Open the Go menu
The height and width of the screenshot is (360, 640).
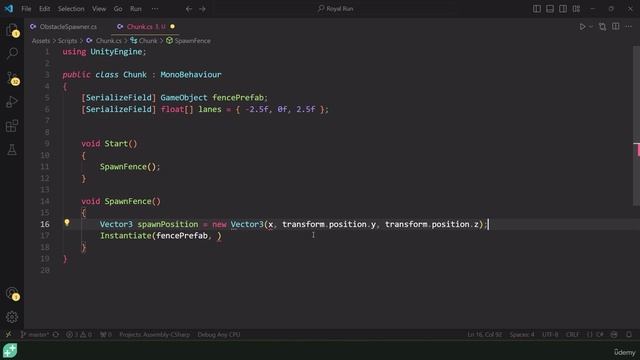[x=118, y=9]
